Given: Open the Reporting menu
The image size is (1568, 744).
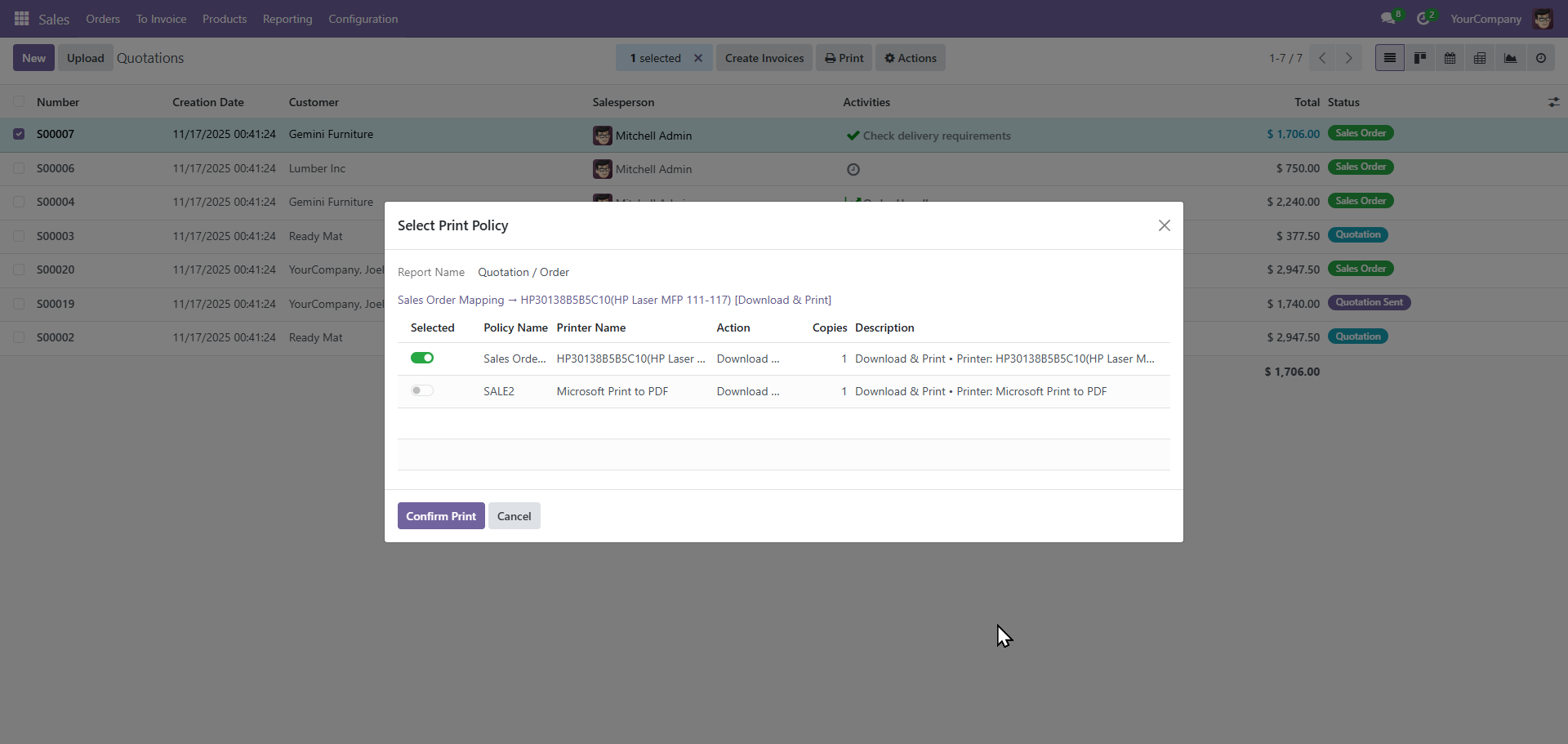Looking at the screenshot, I should point(287,19).
